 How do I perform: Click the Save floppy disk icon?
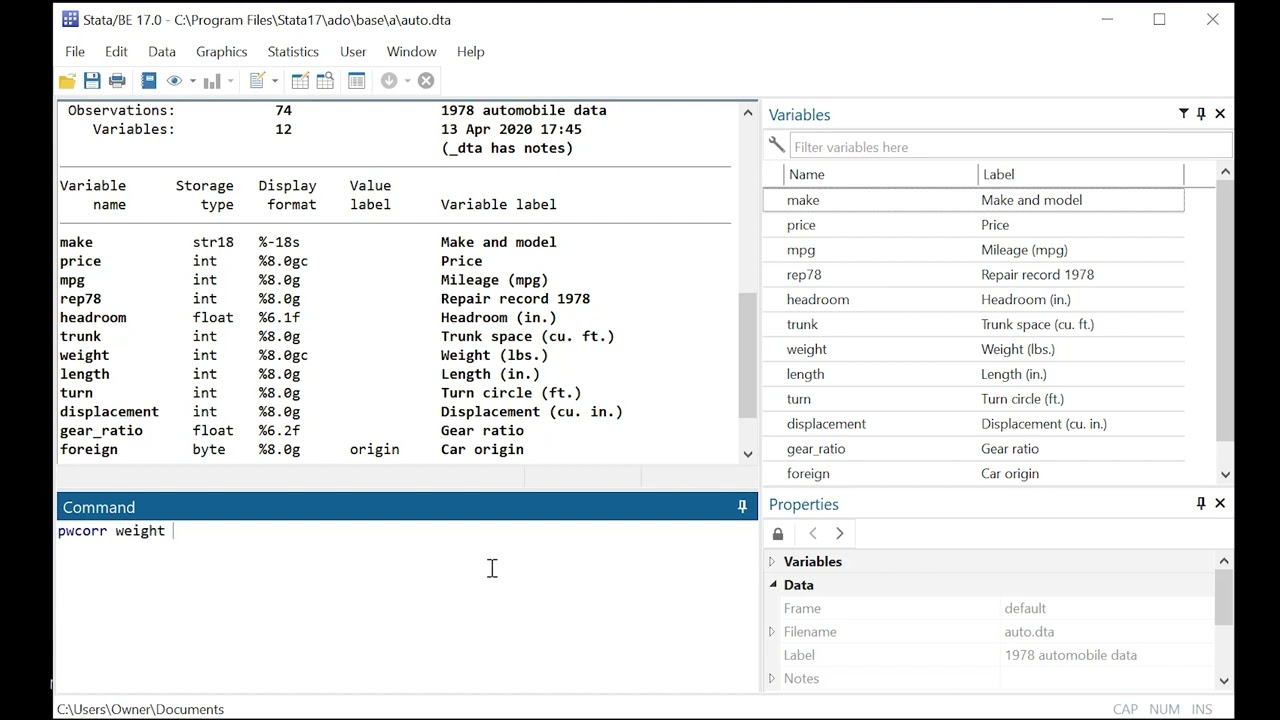click(92, 81)
